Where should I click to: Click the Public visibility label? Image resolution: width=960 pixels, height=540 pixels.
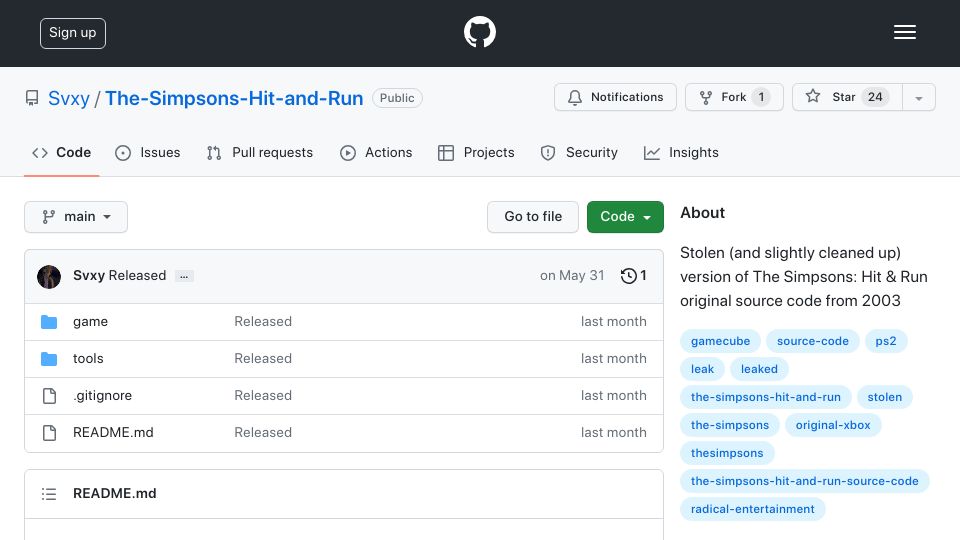click(397, 98)
